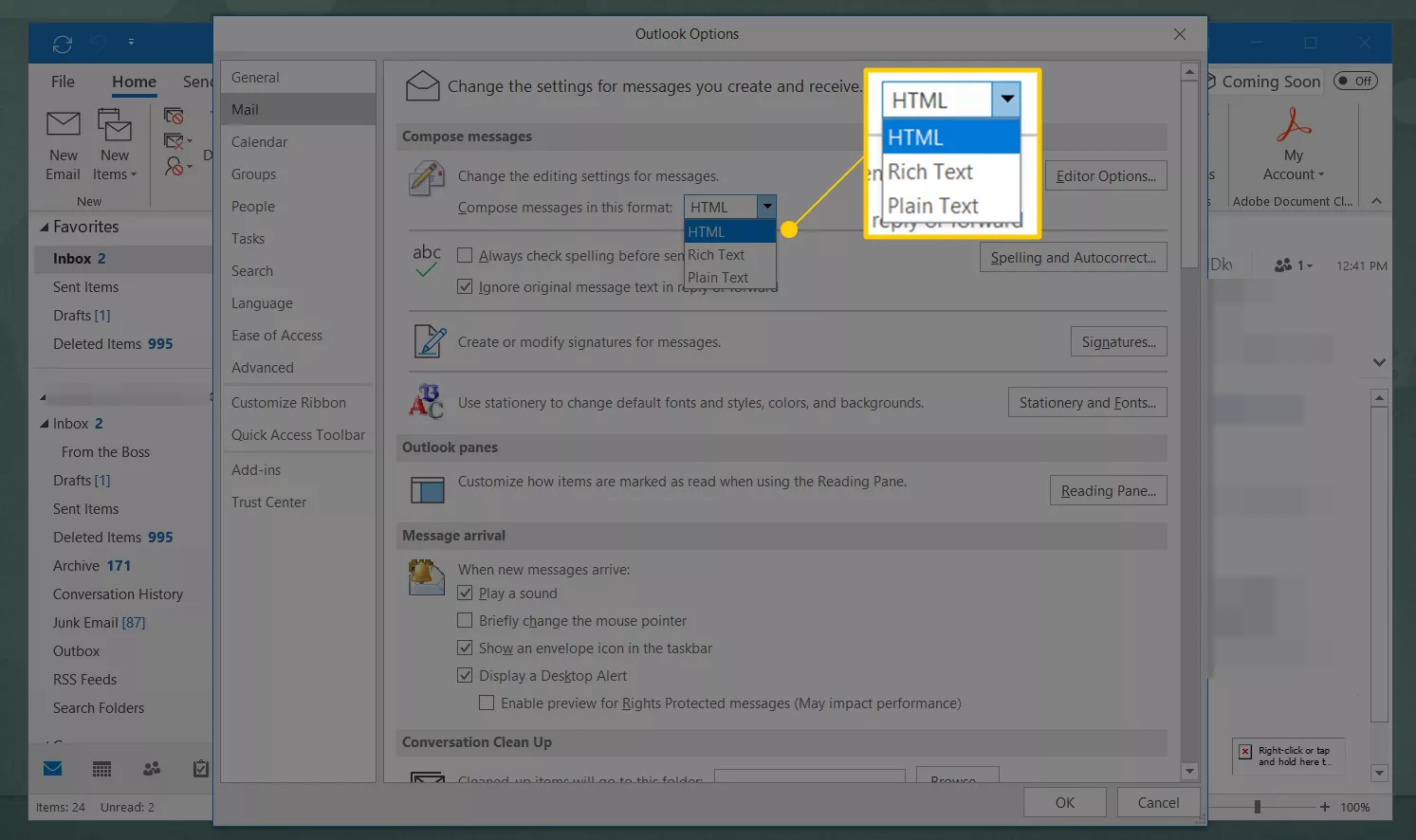Image resolution: width=1416 pixels, height=840 pixels.
Task: Open the People icon in the bottom navigation
Action: (x=152, y=768)
